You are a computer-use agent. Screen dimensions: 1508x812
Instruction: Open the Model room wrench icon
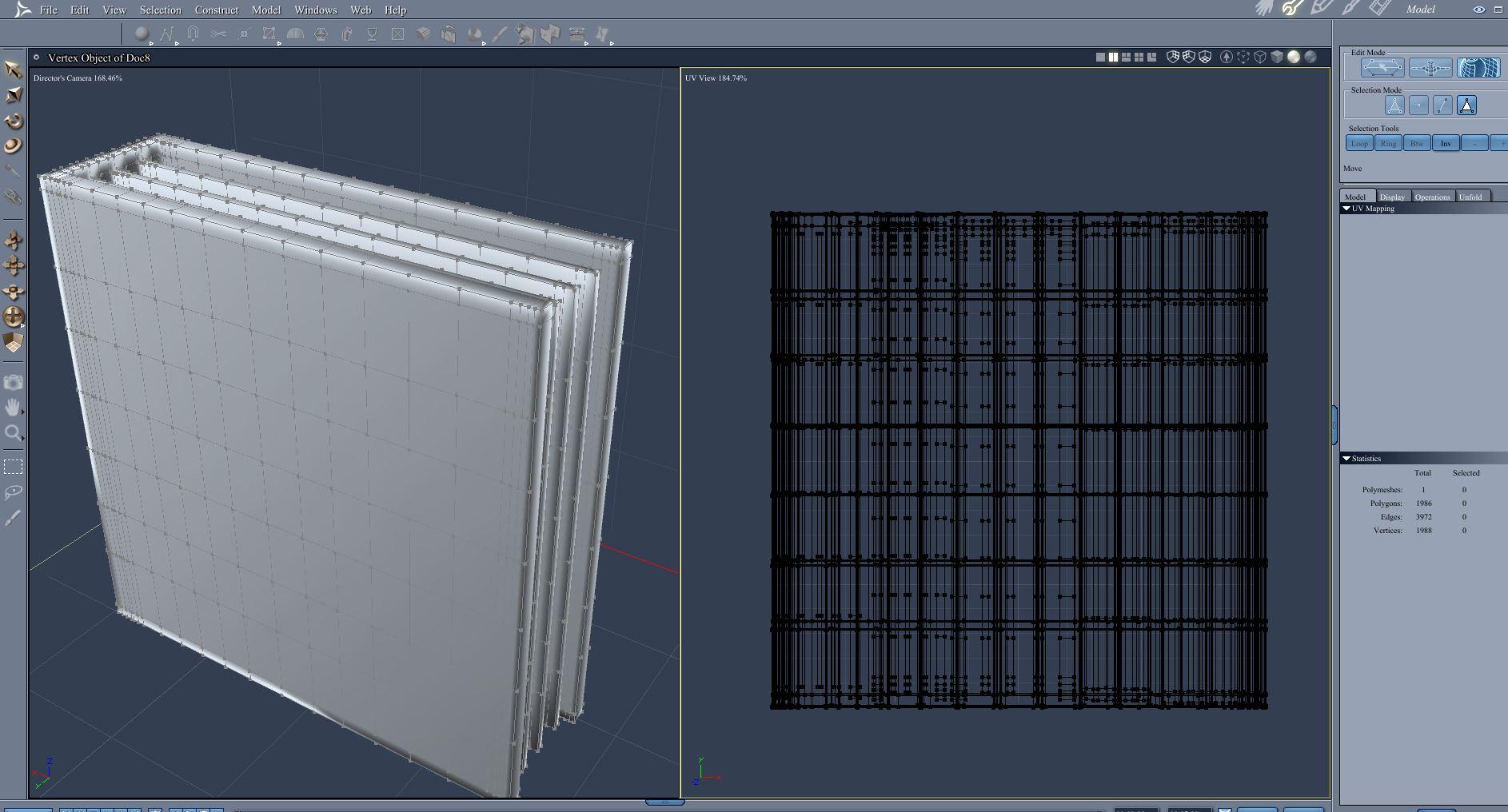click(1292, 9)
